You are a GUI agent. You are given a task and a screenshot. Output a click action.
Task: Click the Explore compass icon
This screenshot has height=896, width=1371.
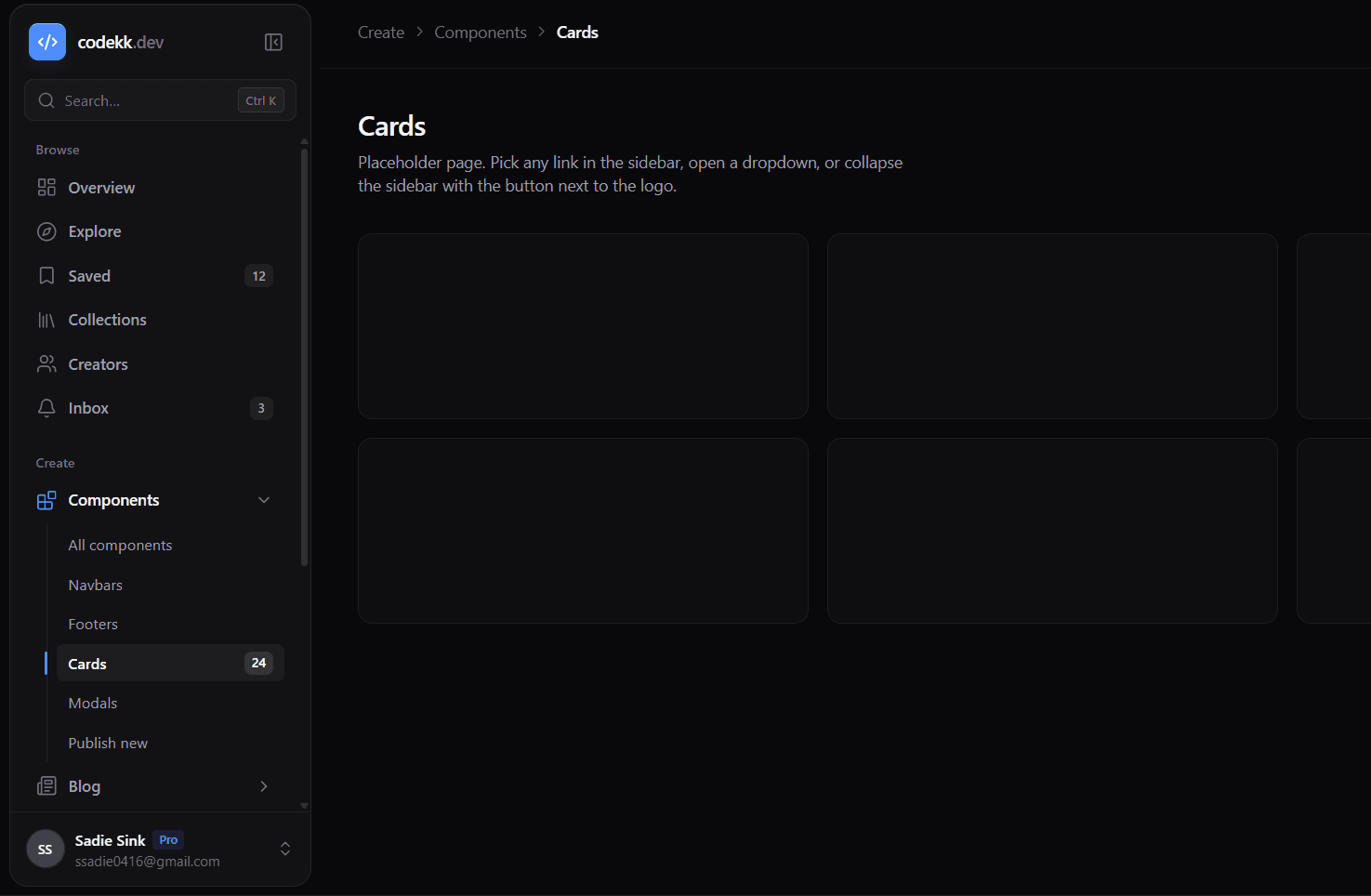46,231
